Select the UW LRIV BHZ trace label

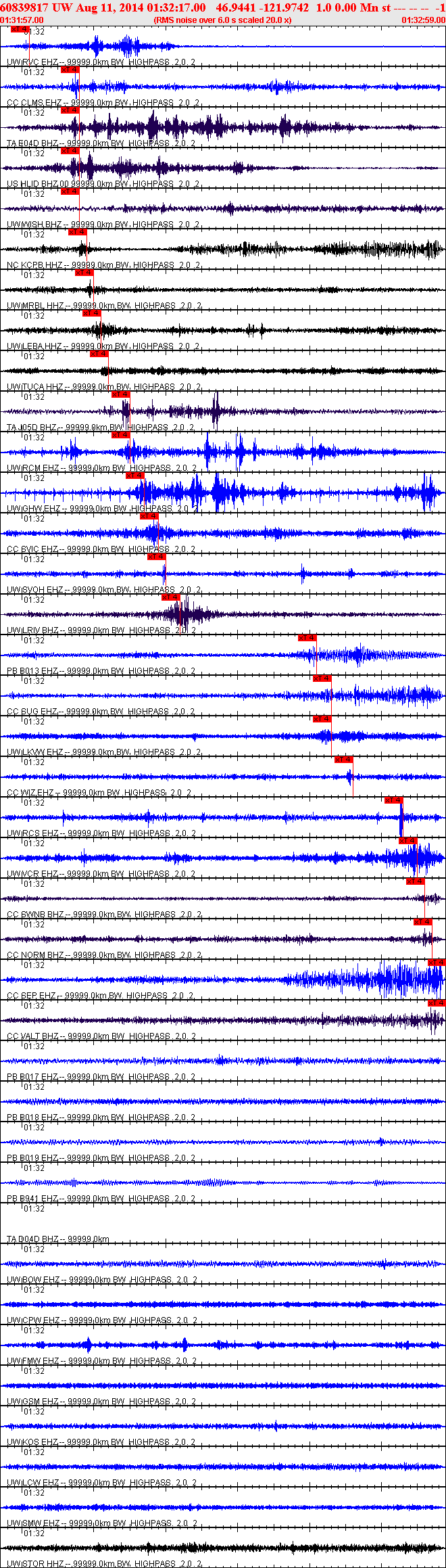coord(101,630)
